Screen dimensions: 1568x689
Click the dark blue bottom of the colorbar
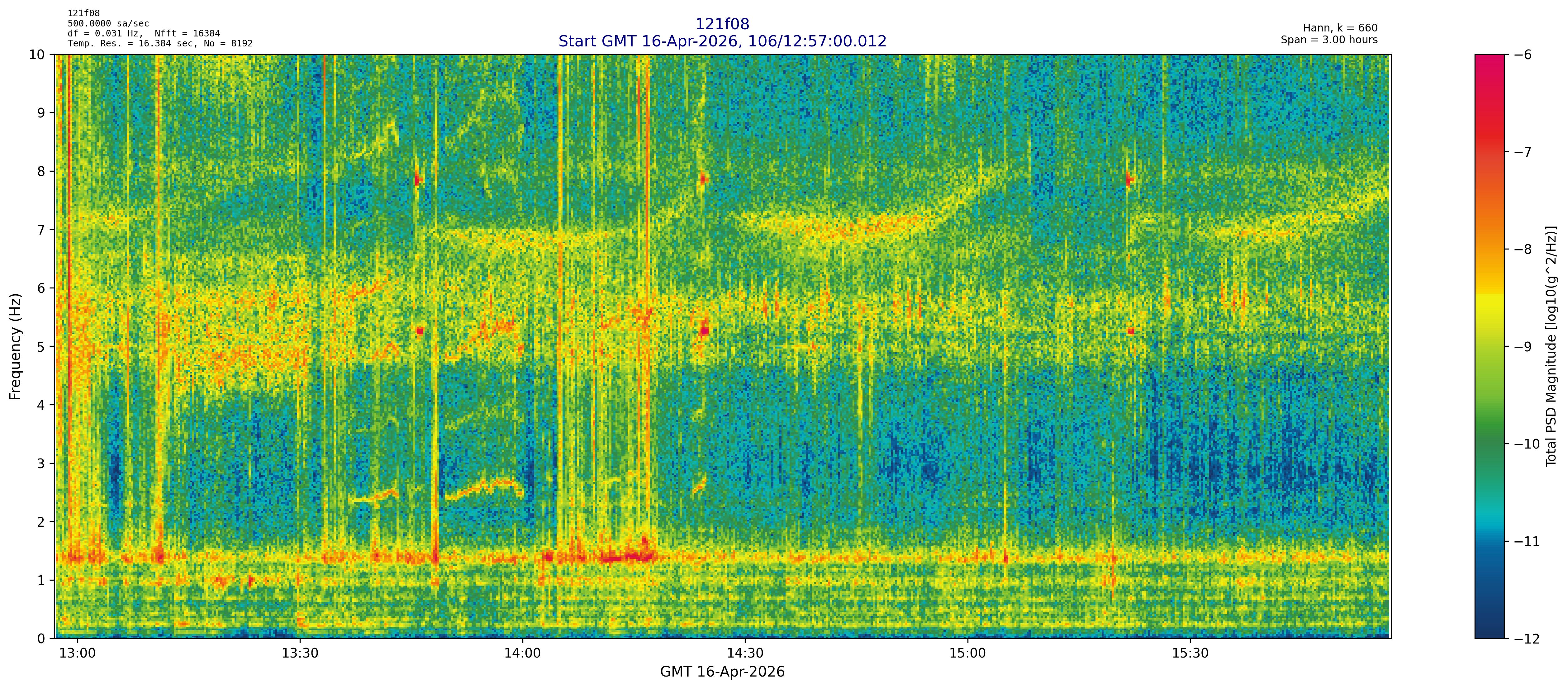tap(1489, 627)
